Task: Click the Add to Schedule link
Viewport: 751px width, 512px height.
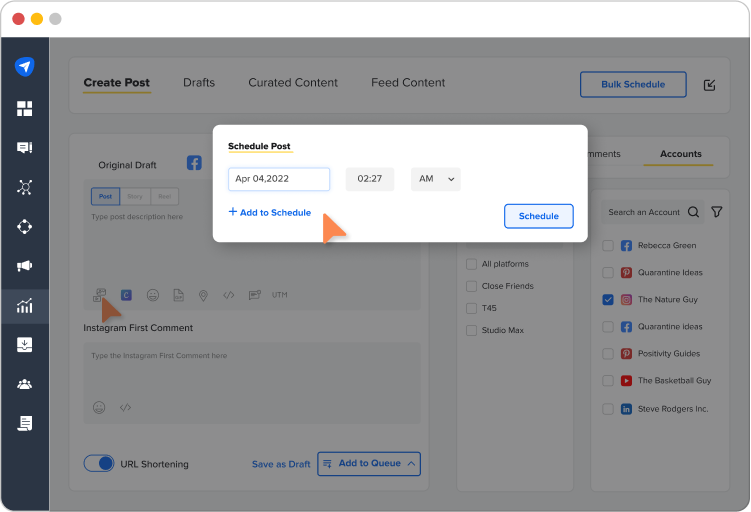Action: 270,213
